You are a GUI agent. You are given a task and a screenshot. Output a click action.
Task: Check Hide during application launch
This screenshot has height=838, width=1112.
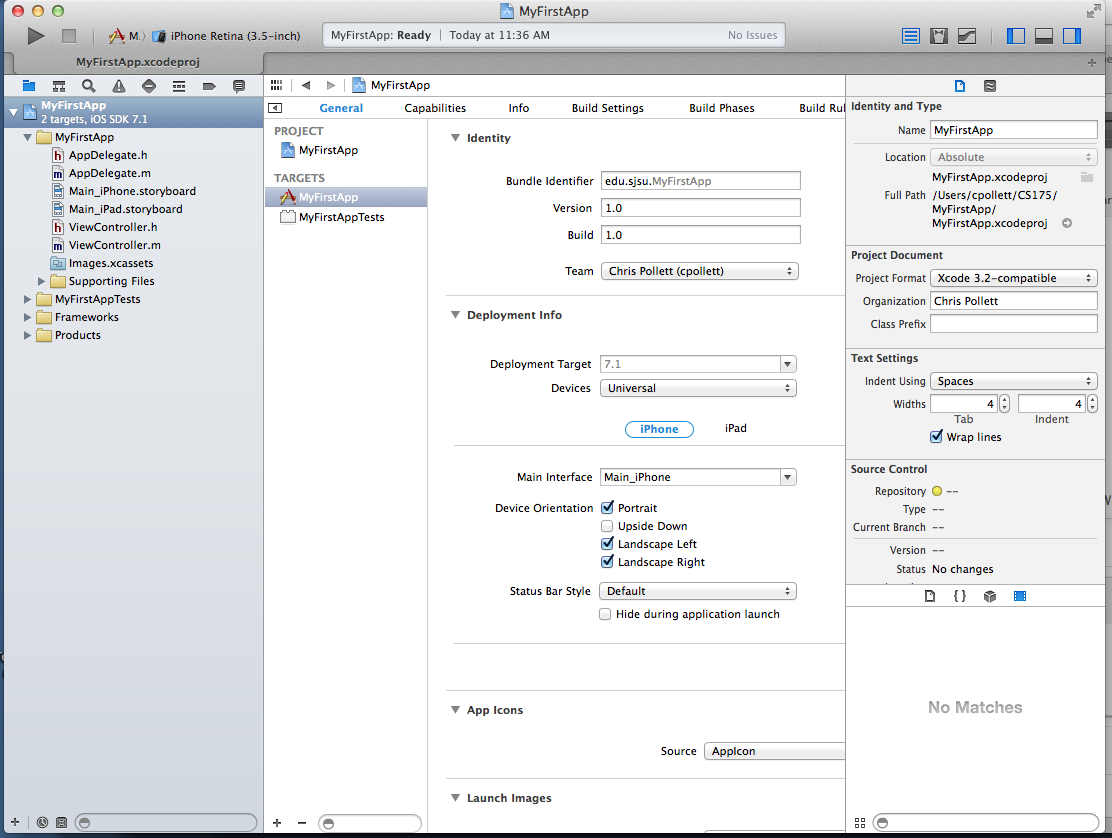605,614
